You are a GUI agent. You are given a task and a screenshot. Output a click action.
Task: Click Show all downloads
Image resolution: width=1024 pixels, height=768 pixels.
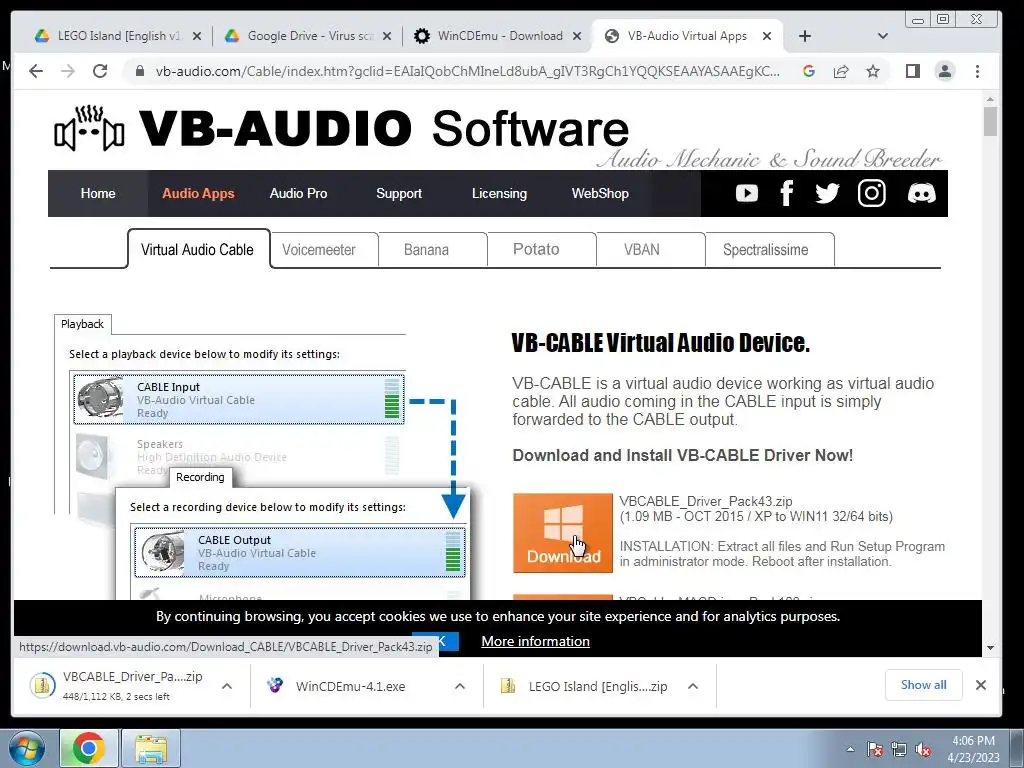click(923, 684)
